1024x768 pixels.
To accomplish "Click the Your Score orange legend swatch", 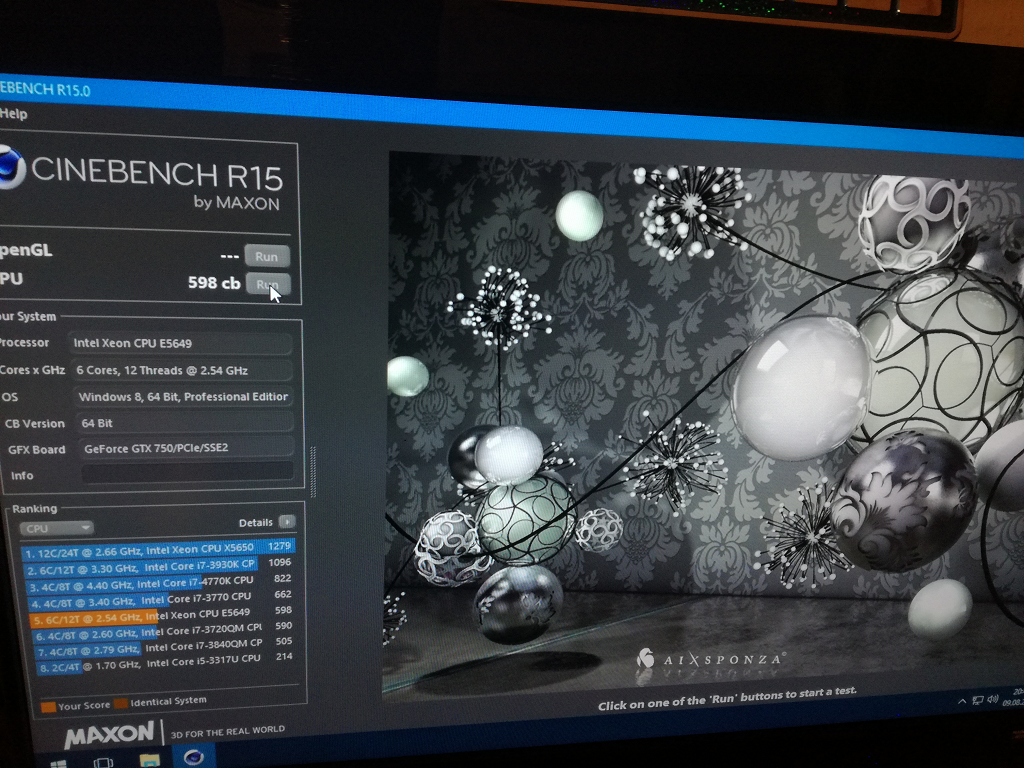I will click(x=48, y=706).
